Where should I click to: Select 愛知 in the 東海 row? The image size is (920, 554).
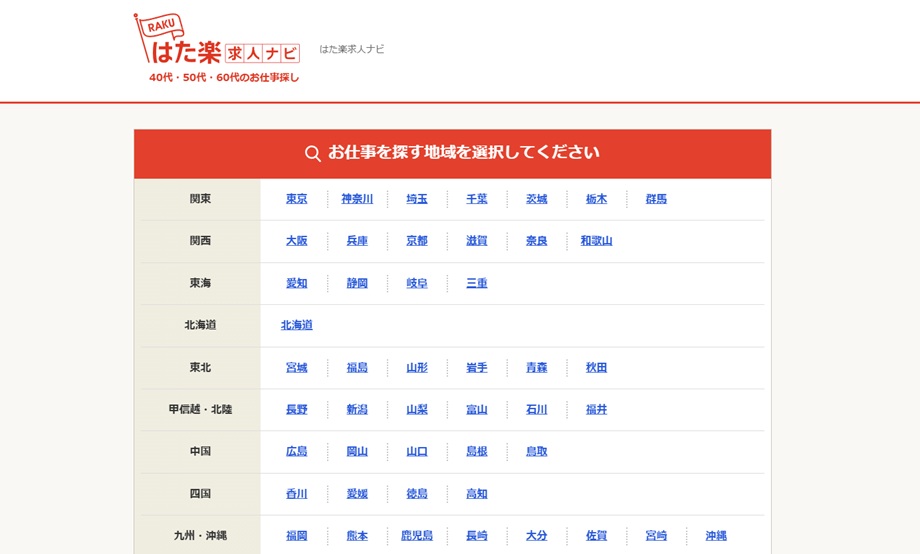tap(297, 283)
